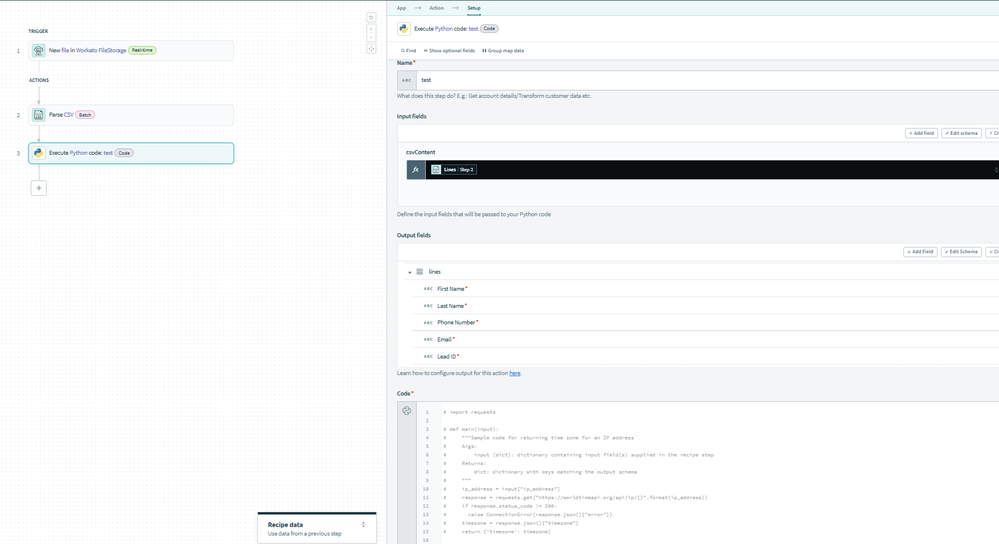999x544 pixels.
Task: Click the csvContent formula input field
Action: (712, 169)
